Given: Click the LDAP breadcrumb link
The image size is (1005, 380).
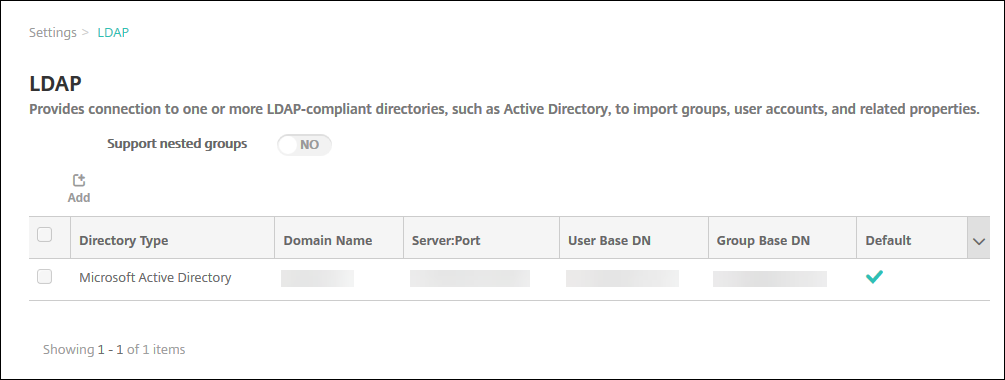Looking at the screenshot, I should point(113,32).
